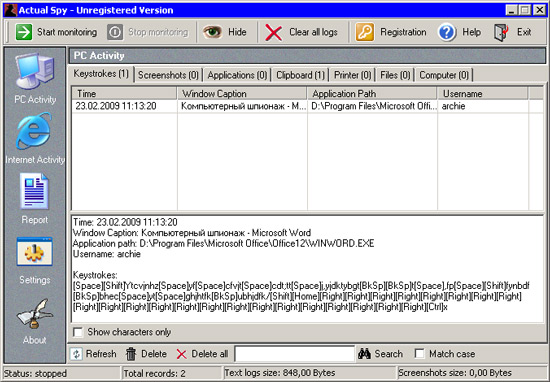Viewport: 550px width, 382px height.
Task: Switch to the Keystrokes (1) tab
Action: pyautogui.click(x=101, y=74)
